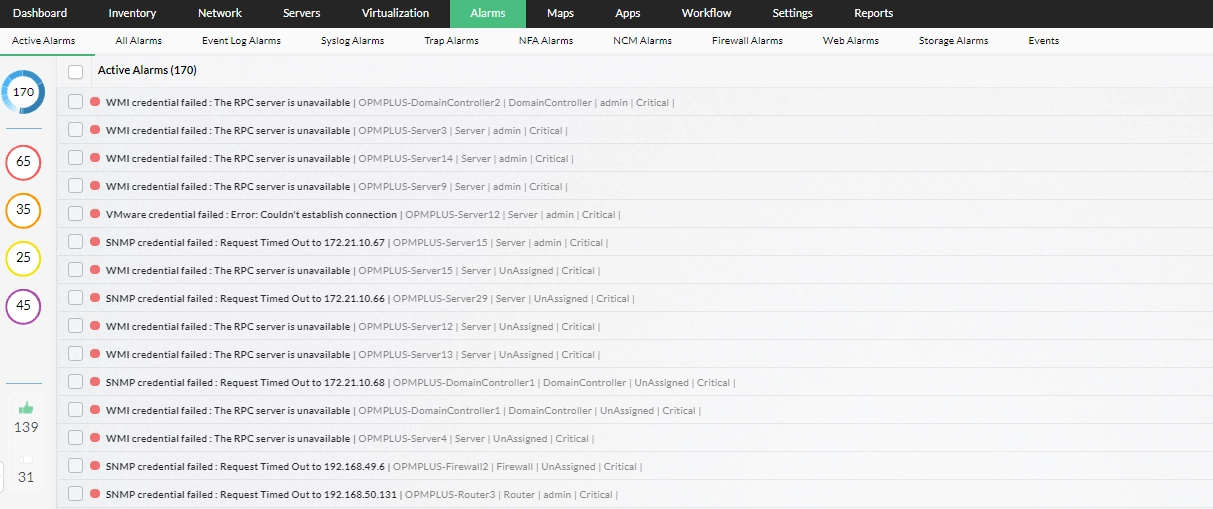
Task: Open the Maps menu
Action: click(561, 13)
